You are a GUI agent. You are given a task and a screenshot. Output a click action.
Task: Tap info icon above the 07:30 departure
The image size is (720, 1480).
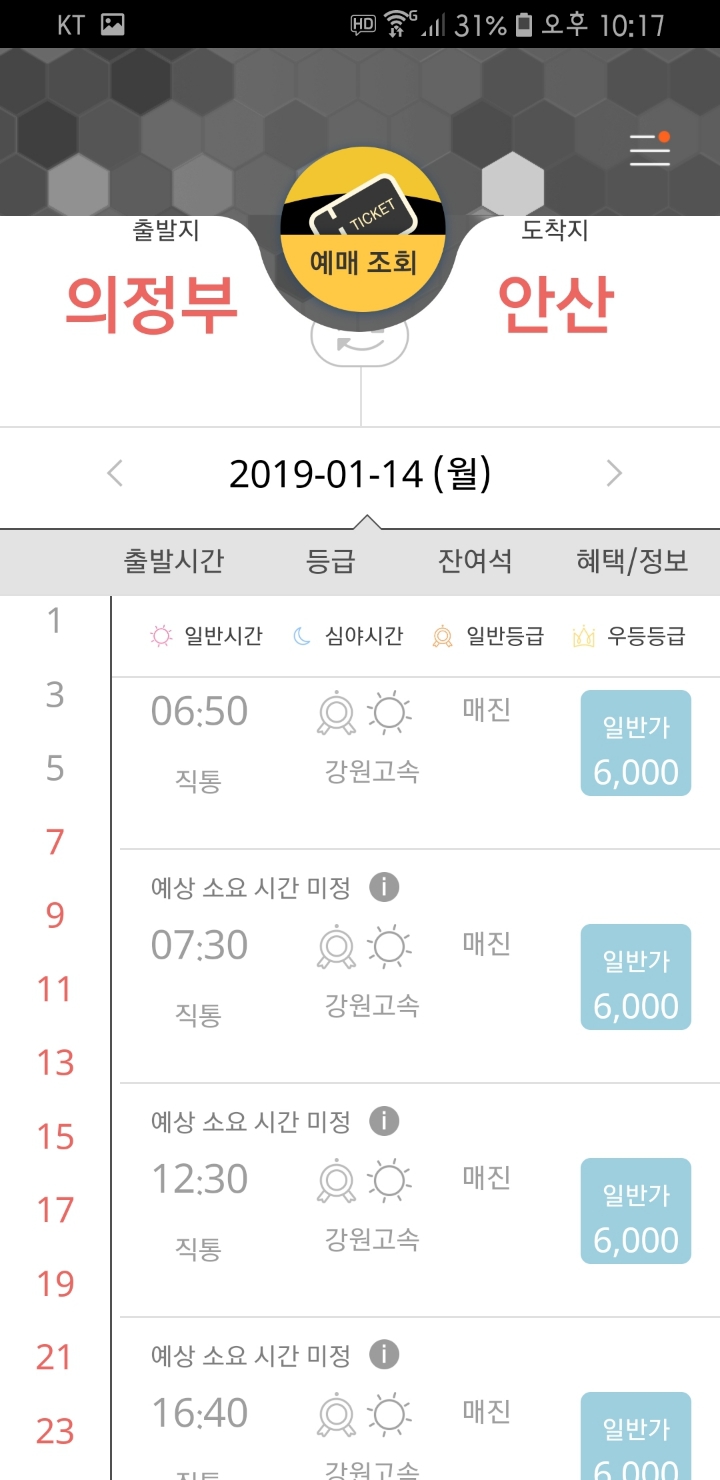[x=384, y=887]
